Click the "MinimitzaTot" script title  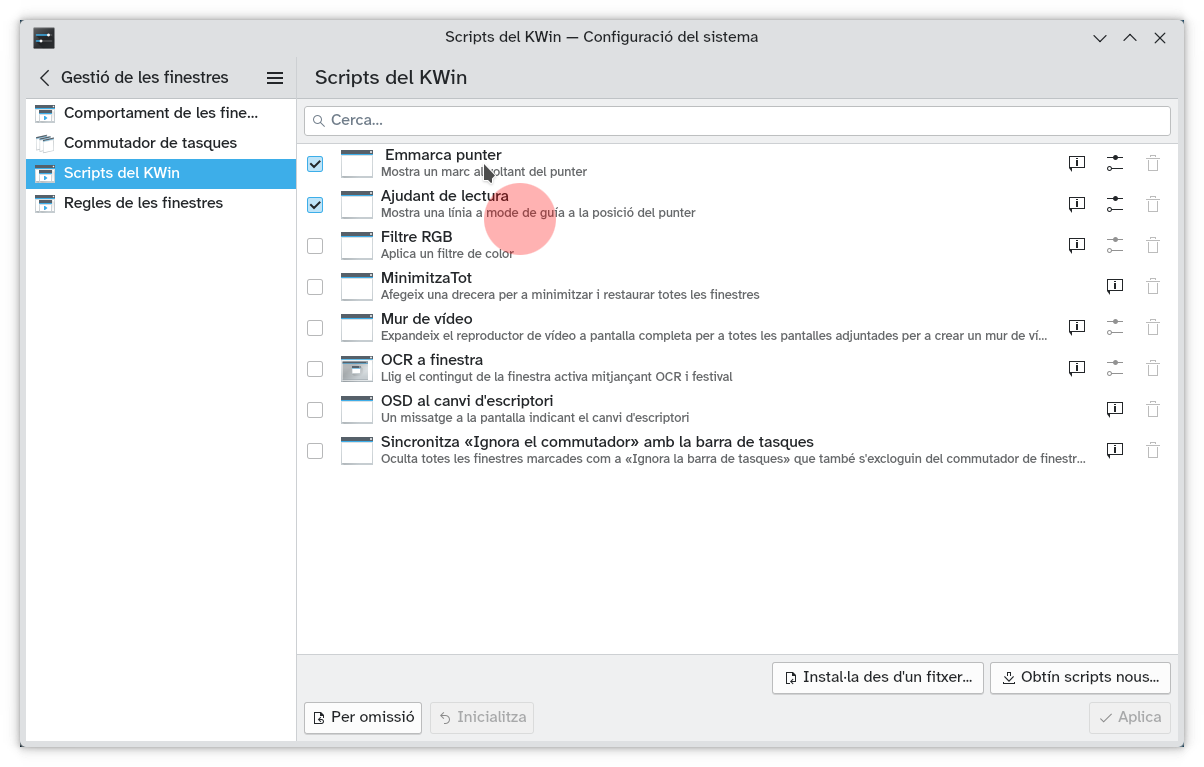[x=426, y=278]
